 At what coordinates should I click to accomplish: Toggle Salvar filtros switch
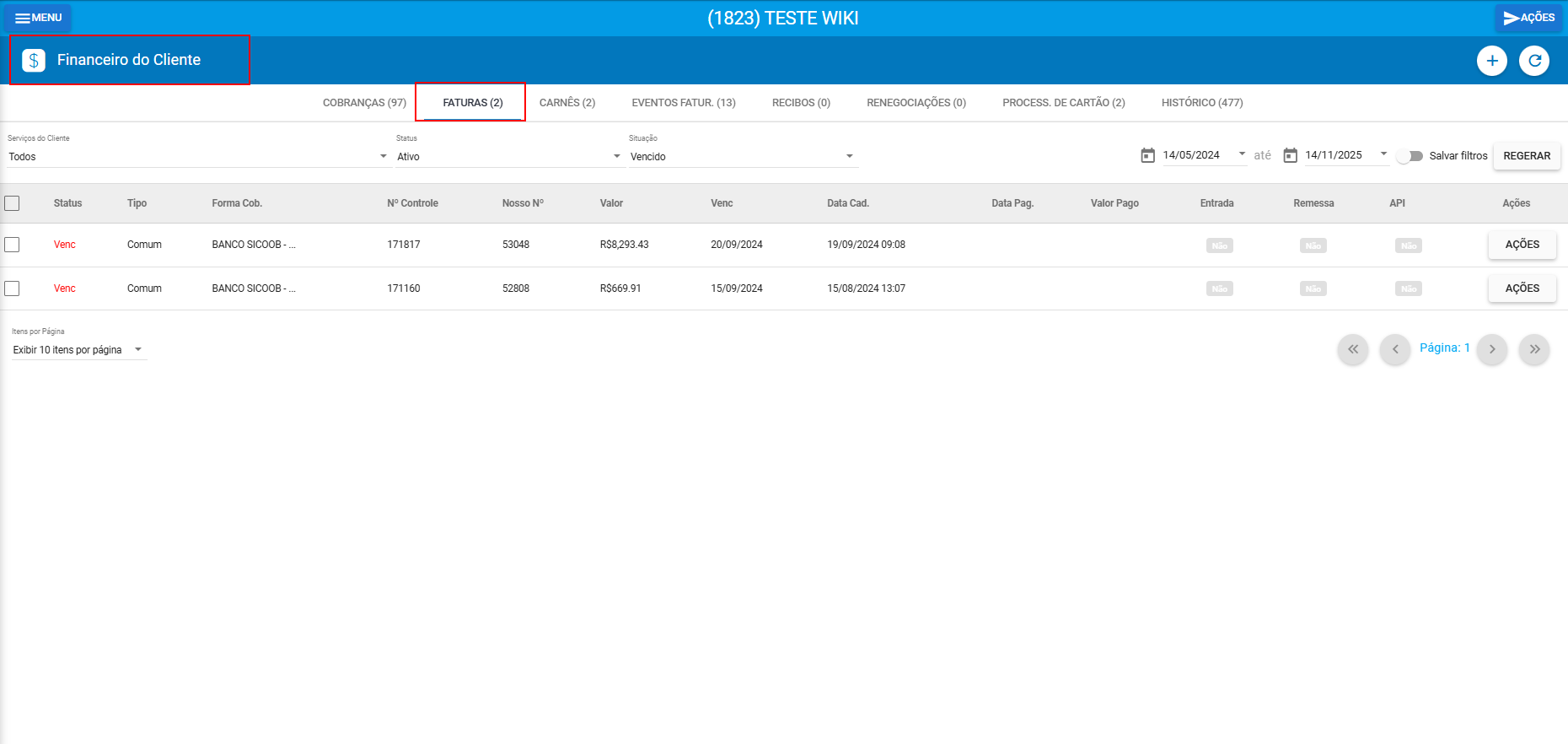1410,156
